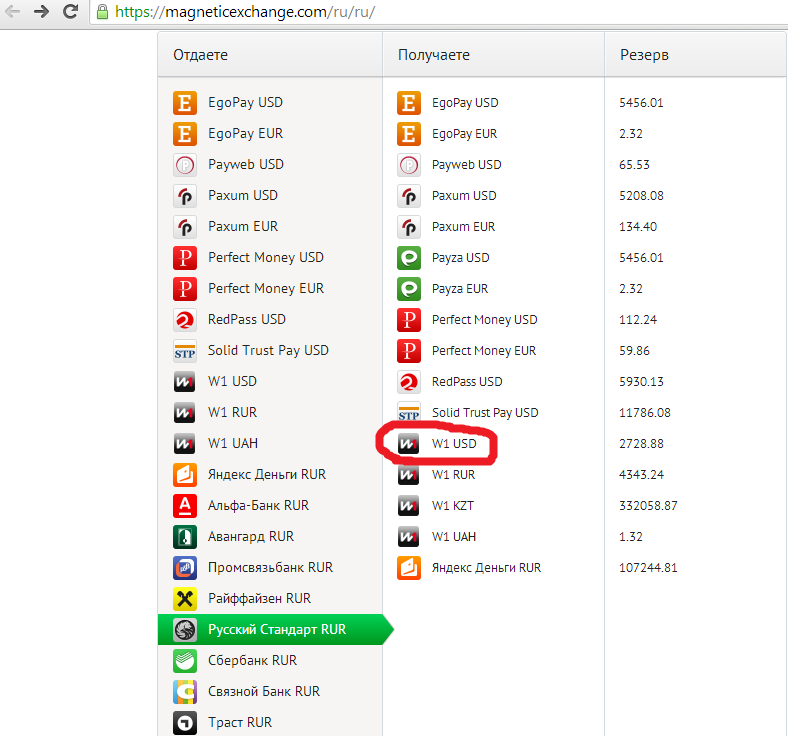The height and width of the screenshot is (736, 788).
Task: Click W1 KZT icon in Получаете column
Action: click(409, 506)
